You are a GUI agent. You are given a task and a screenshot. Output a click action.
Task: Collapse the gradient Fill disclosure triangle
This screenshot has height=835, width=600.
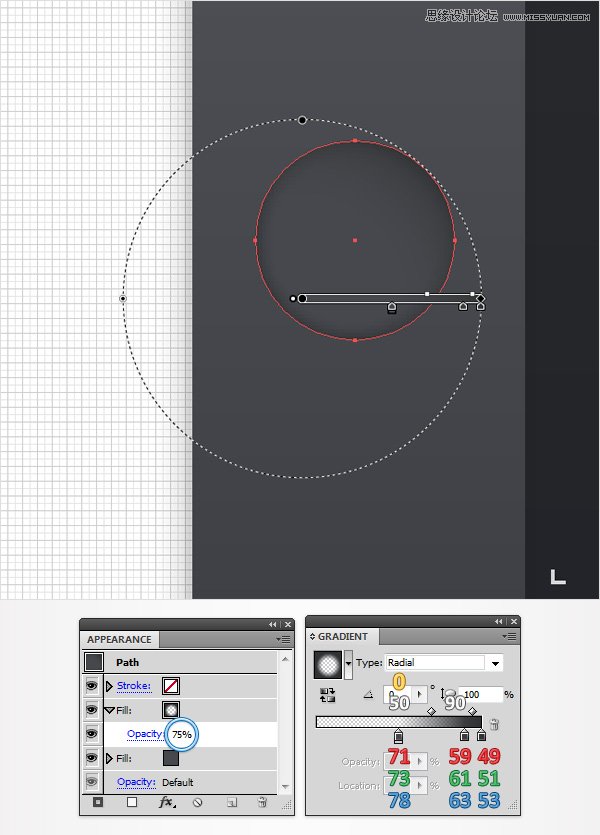pyautogui.click(x=110, y=710)
